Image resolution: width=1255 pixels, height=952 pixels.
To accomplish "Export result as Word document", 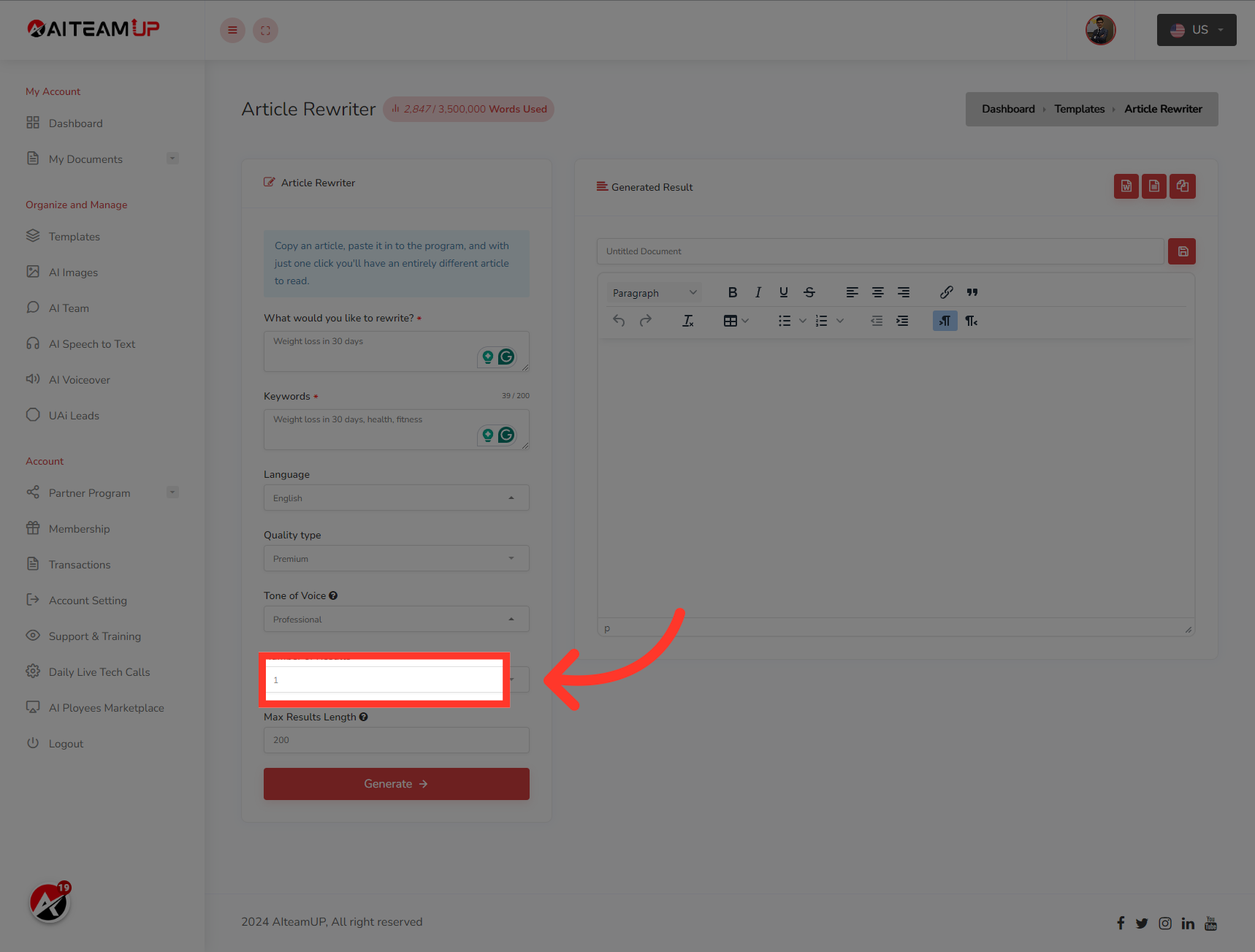I will coord(1126,186).
